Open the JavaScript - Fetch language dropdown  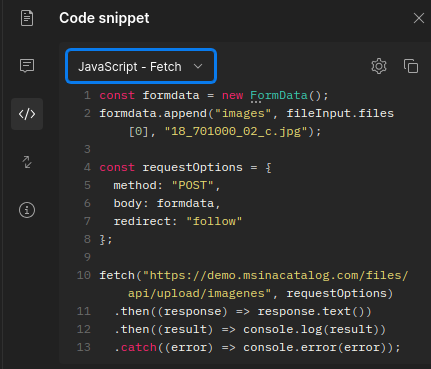pos(141,66)
